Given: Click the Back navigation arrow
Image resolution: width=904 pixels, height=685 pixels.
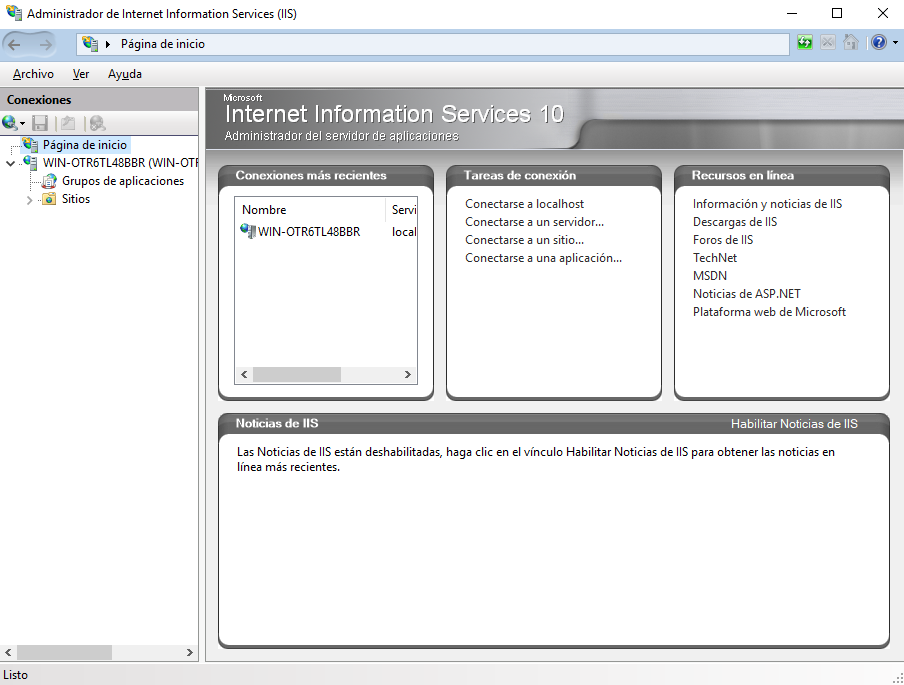Looking at the screenshot, I should (15, 44).
